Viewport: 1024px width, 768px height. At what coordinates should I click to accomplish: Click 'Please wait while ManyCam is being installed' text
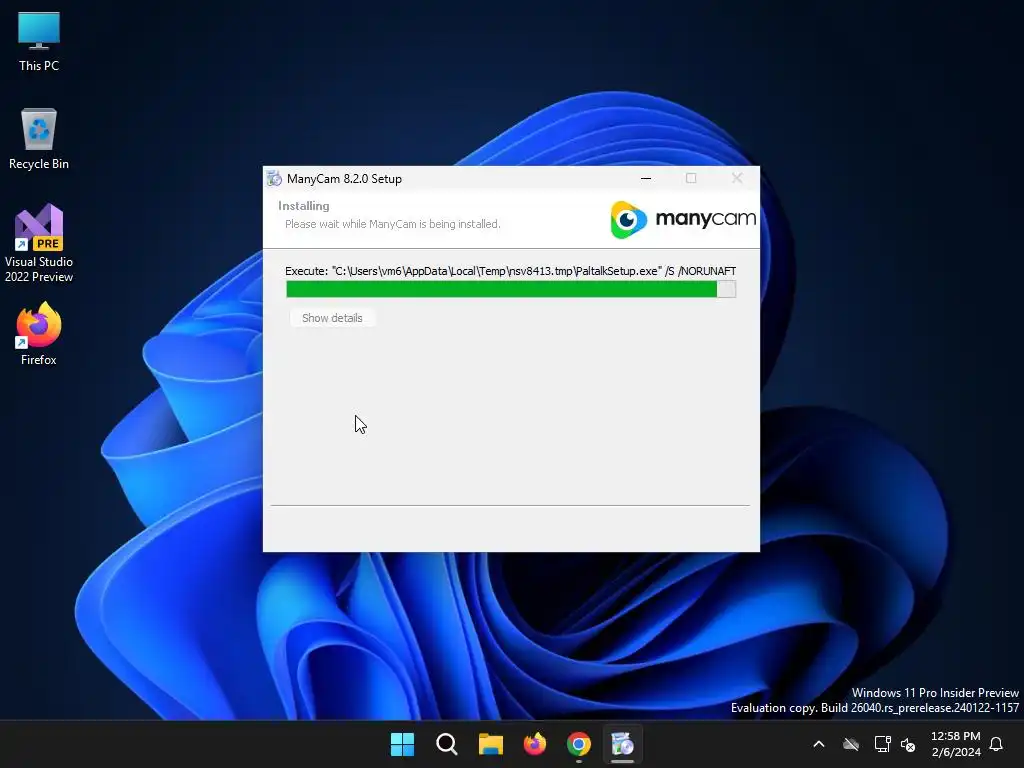[392, 224]
